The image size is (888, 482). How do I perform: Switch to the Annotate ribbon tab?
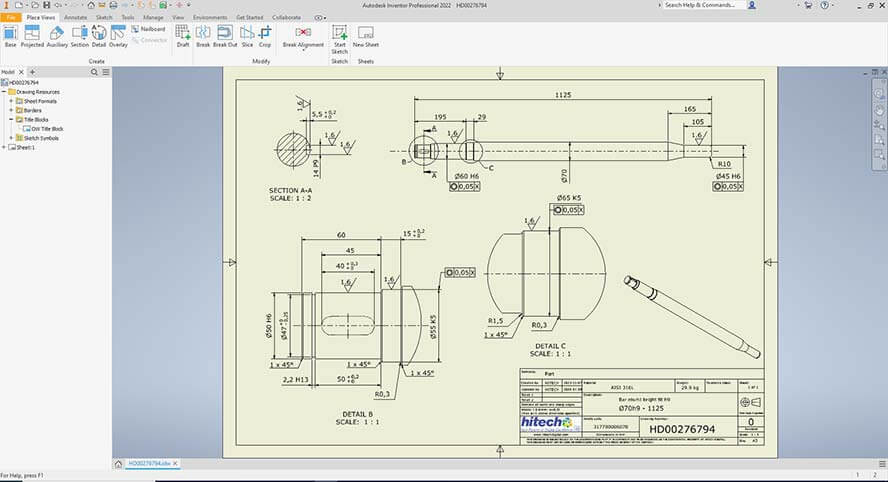click(75, 18)
